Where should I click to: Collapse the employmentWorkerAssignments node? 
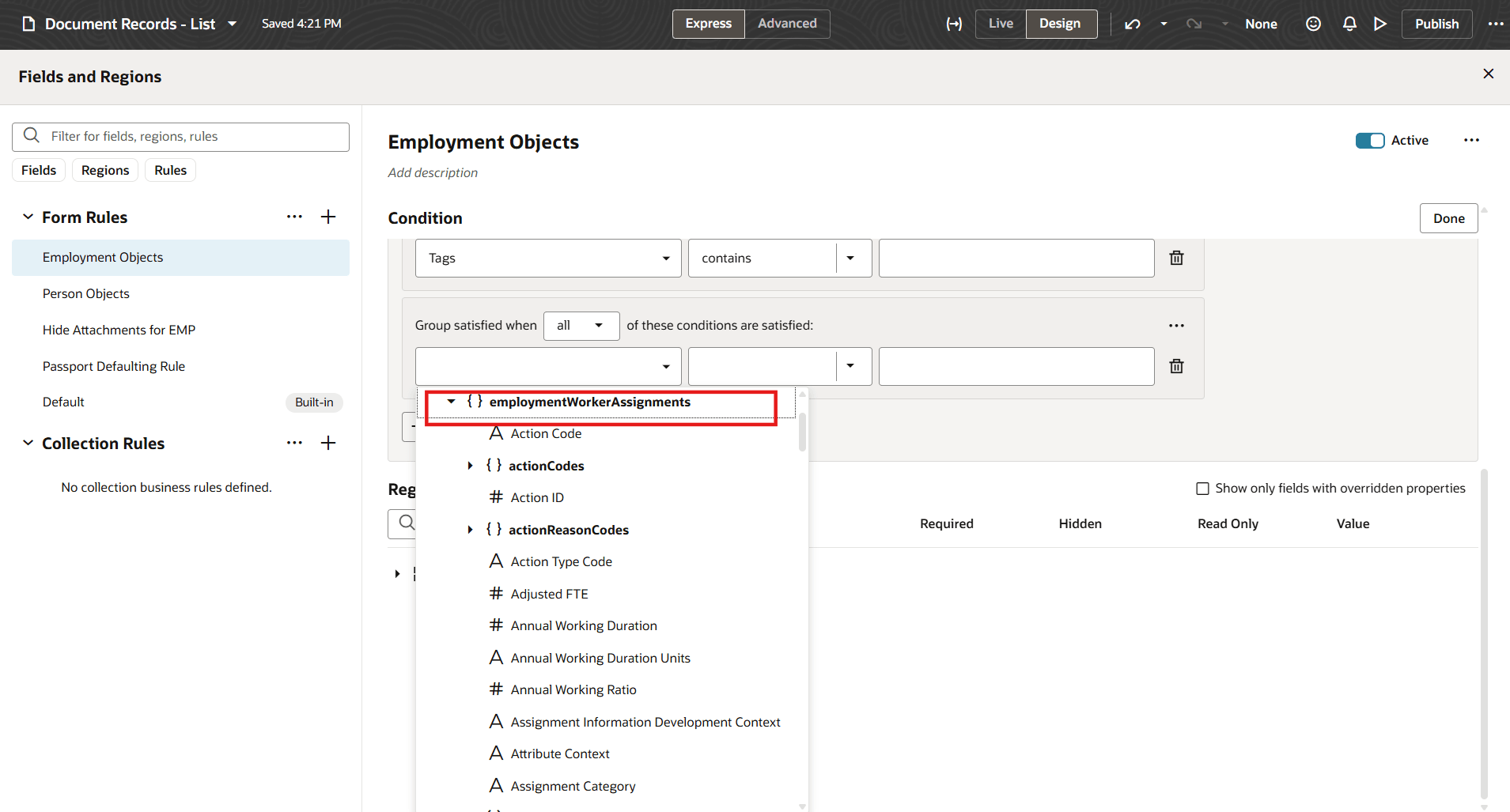point(451,402)
